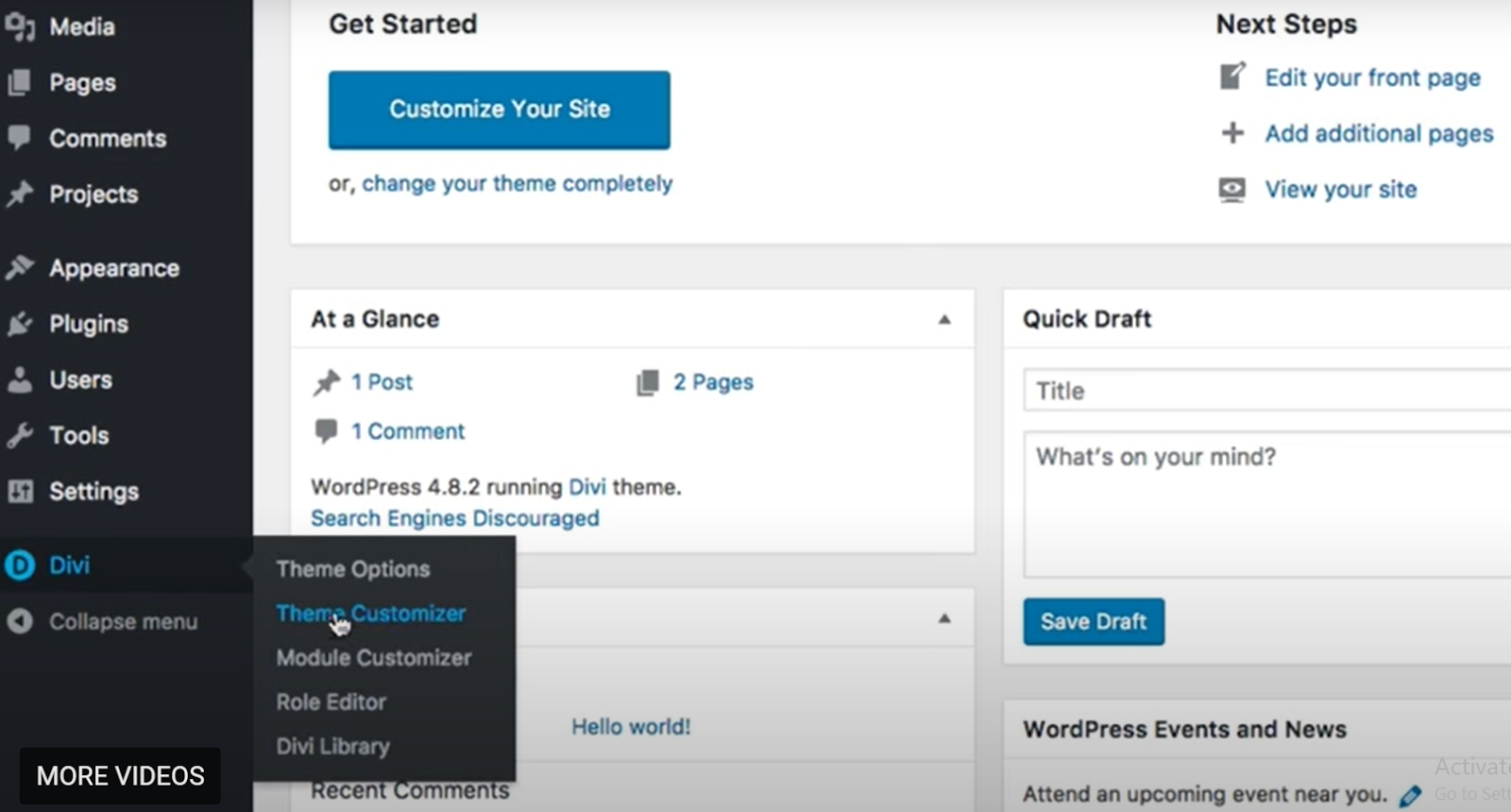
Task: Click the Get Started heading text
Action: pyautogui.click(x=403, y=25)
